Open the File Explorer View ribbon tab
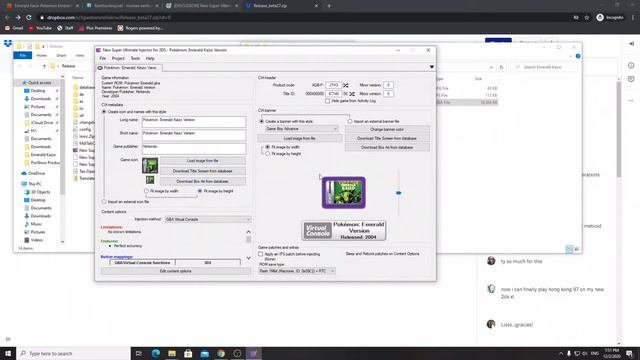Screen dimensions: 640x360 coord(80,55)
